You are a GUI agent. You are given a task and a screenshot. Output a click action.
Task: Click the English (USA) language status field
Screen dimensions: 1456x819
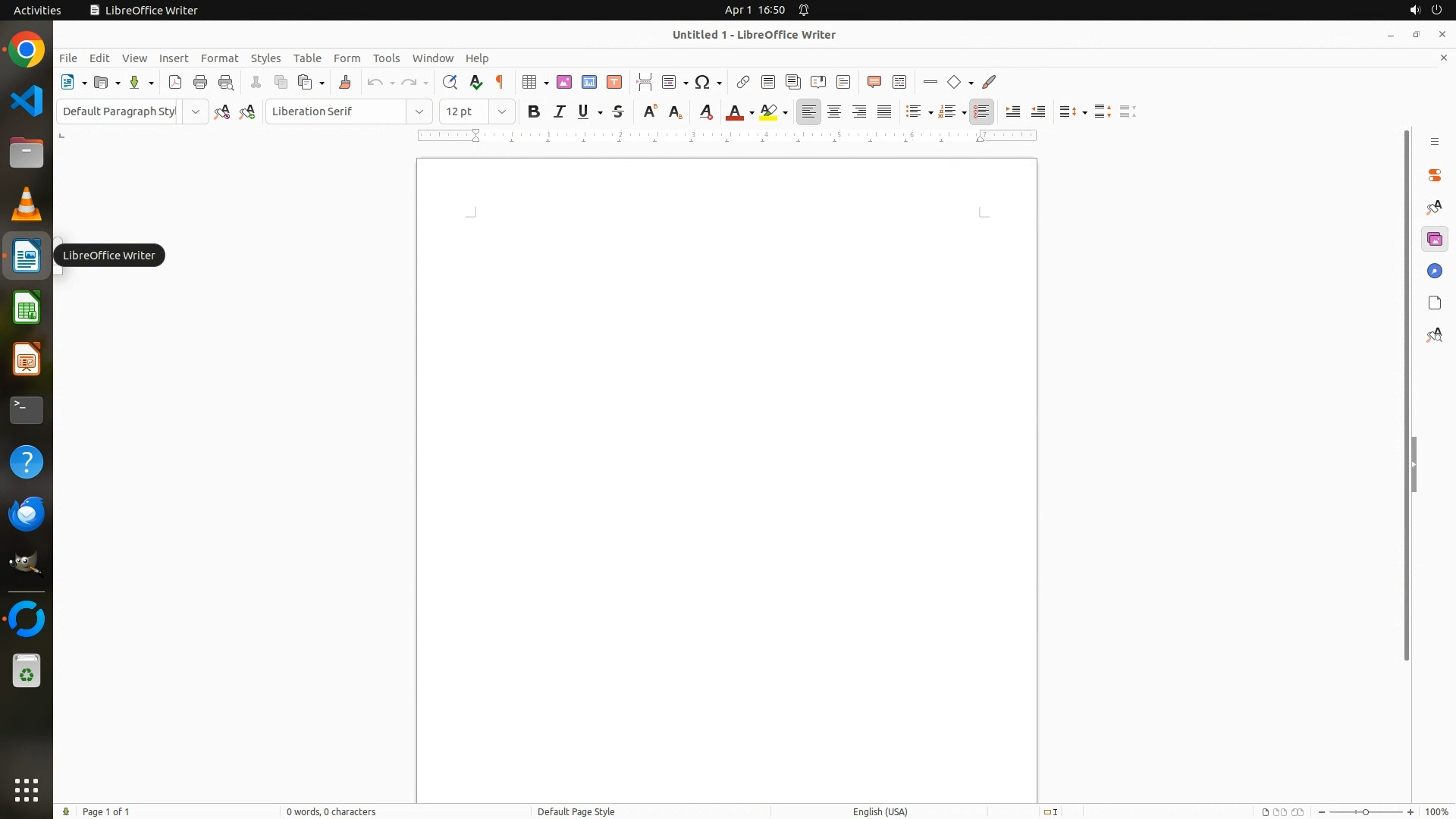880,811
